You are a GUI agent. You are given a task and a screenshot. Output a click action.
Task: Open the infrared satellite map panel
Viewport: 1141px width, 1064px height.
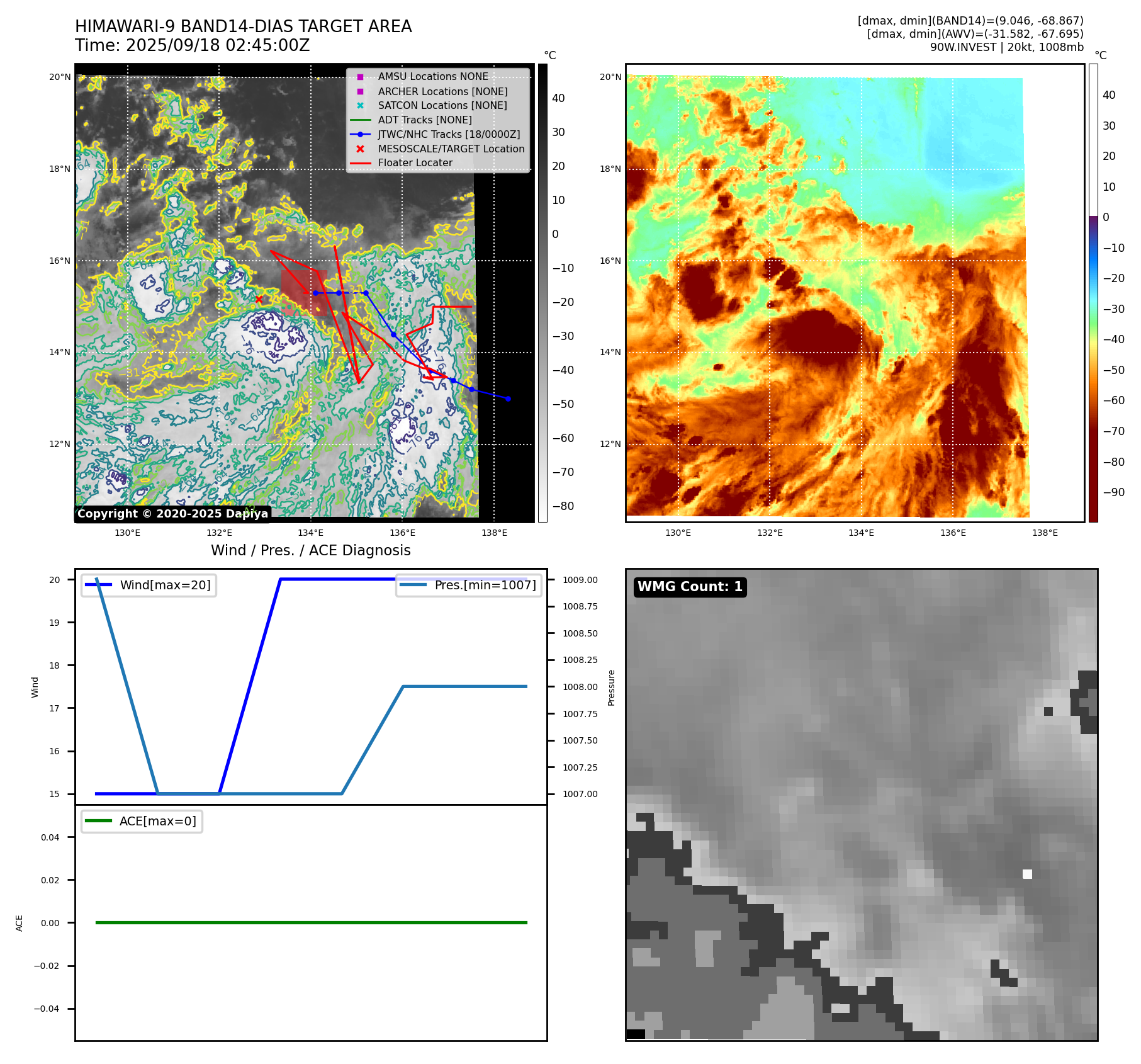click(x=305, y=293)
